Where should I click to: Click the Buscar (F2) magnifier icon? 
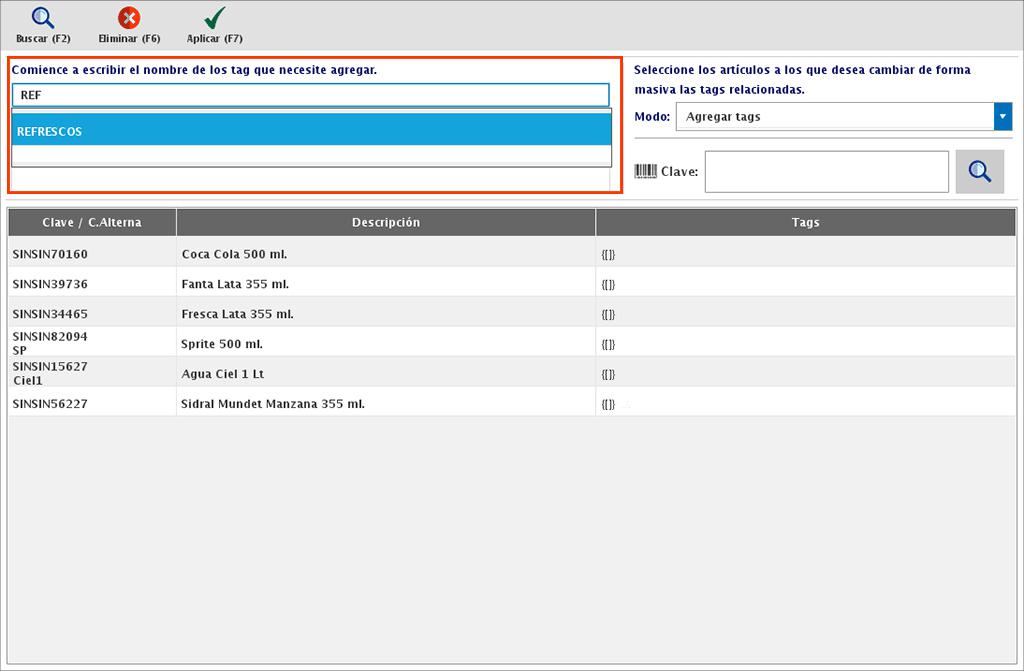tap(43, 18)
